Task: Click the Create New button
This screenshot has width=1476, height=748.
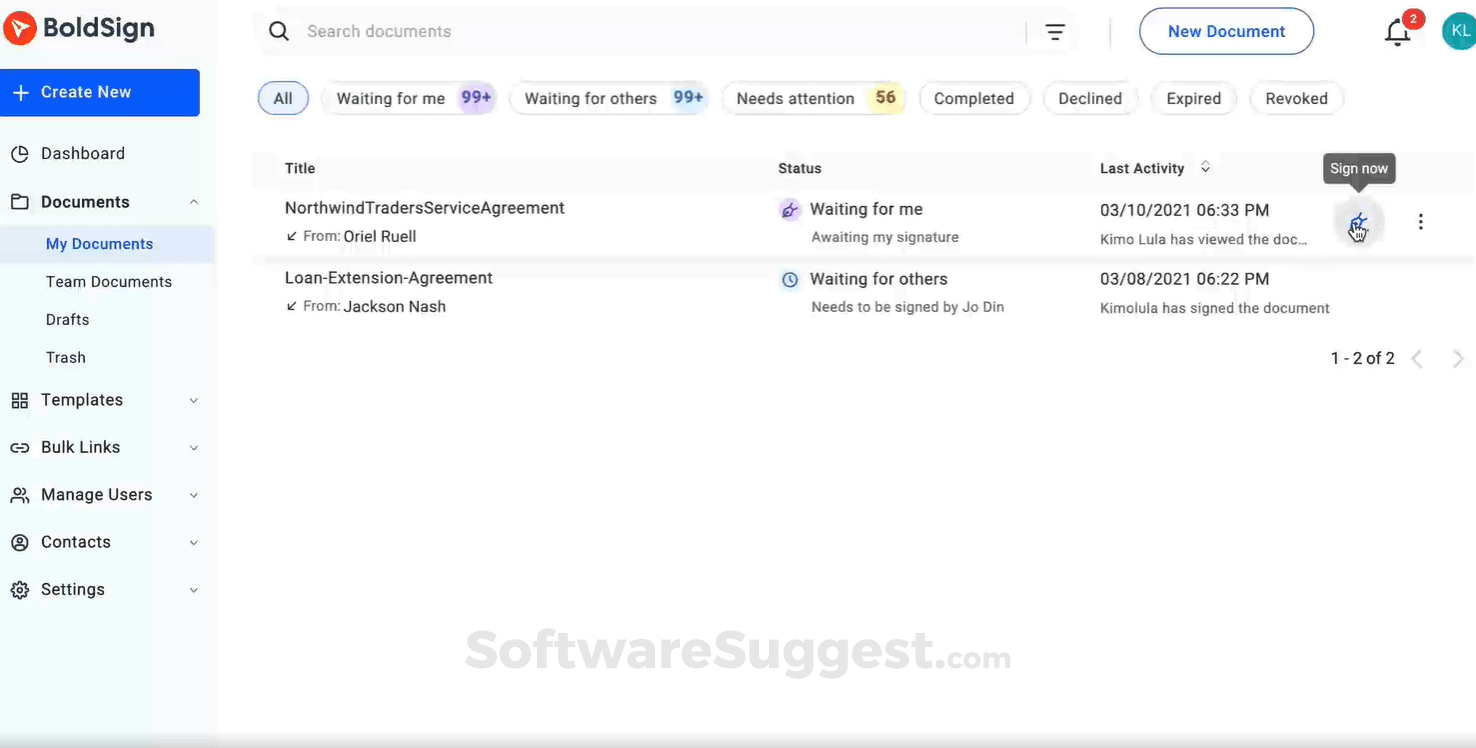Action: (x=100, y=92)
